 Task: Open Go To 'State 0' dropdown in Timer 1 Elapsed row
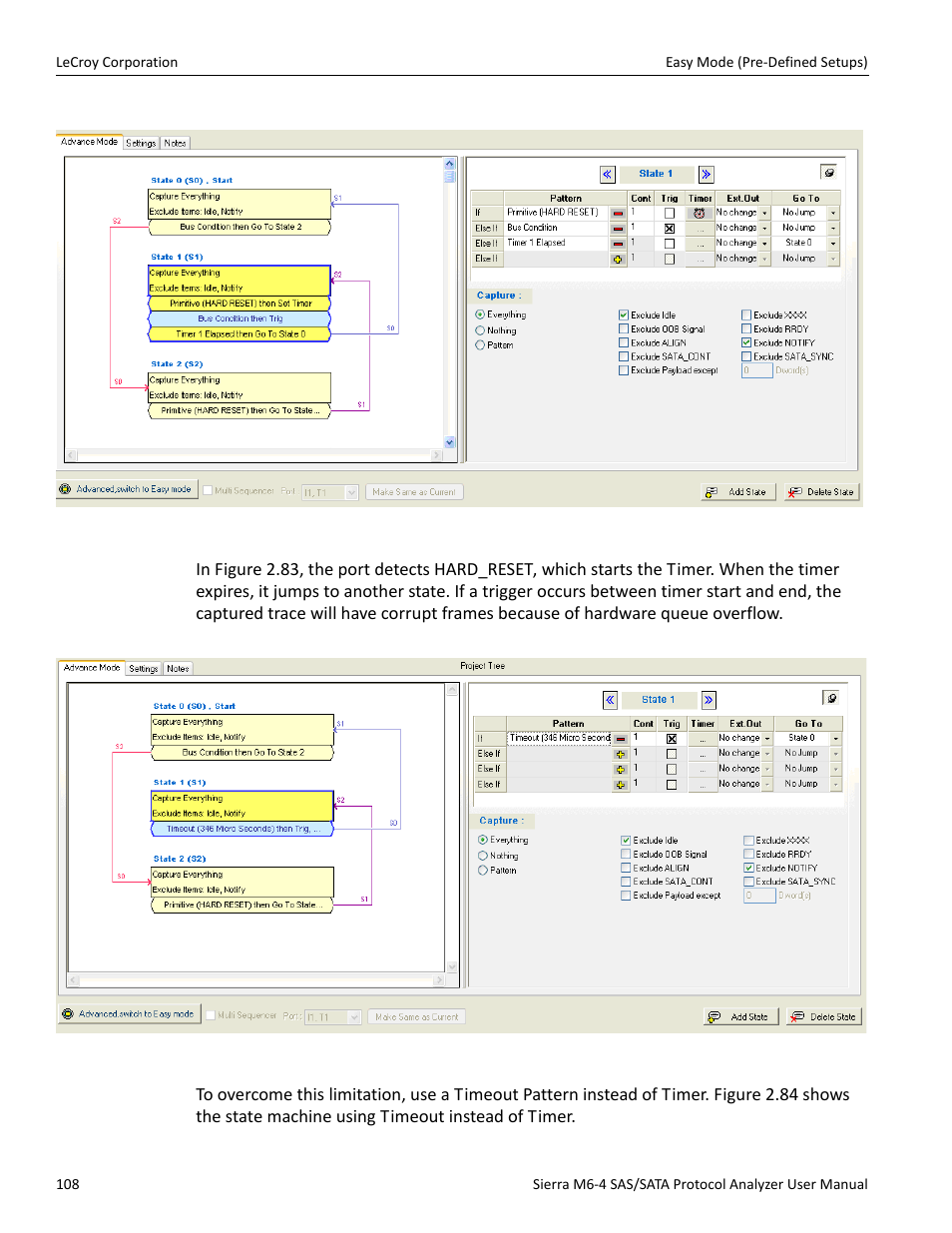point(833,244)
